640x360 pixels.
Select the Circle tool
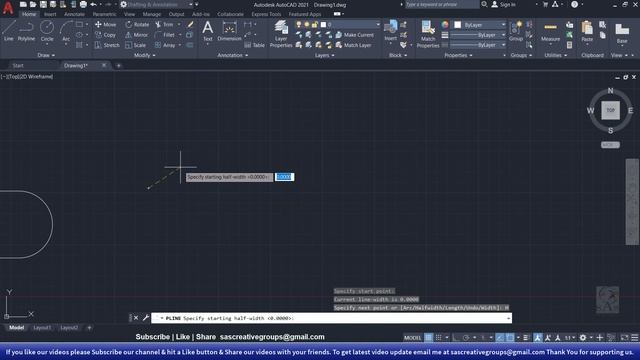click(47, 31)
